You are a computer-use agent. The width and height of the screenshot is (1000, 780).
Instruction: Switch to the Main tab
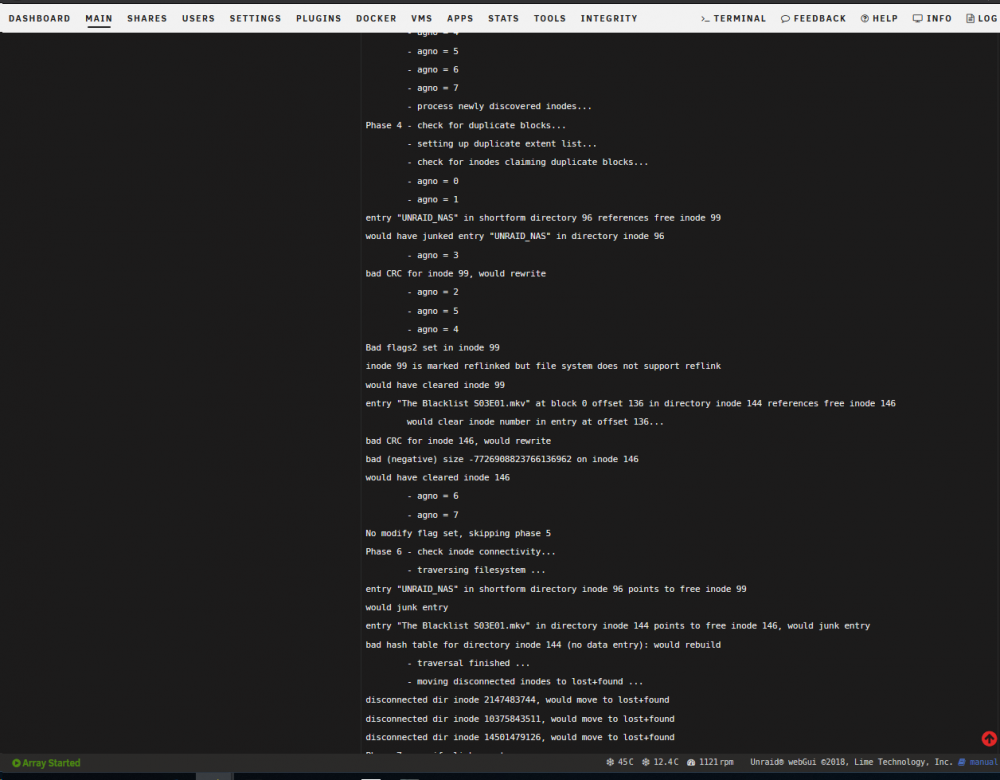coord(99,18)
